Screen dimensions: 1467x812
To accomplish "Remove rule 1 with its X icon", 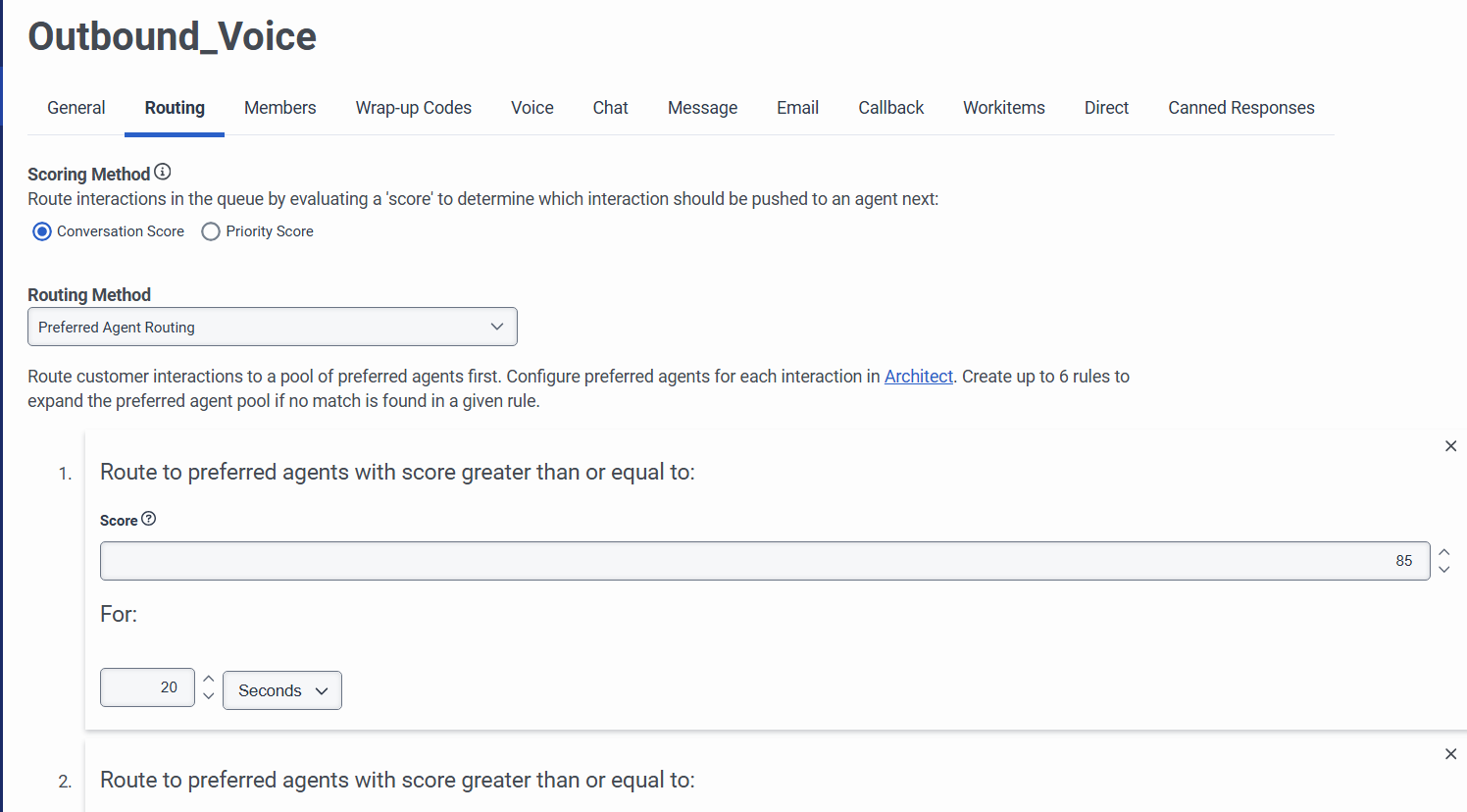I will click(x=1450, y=446).
